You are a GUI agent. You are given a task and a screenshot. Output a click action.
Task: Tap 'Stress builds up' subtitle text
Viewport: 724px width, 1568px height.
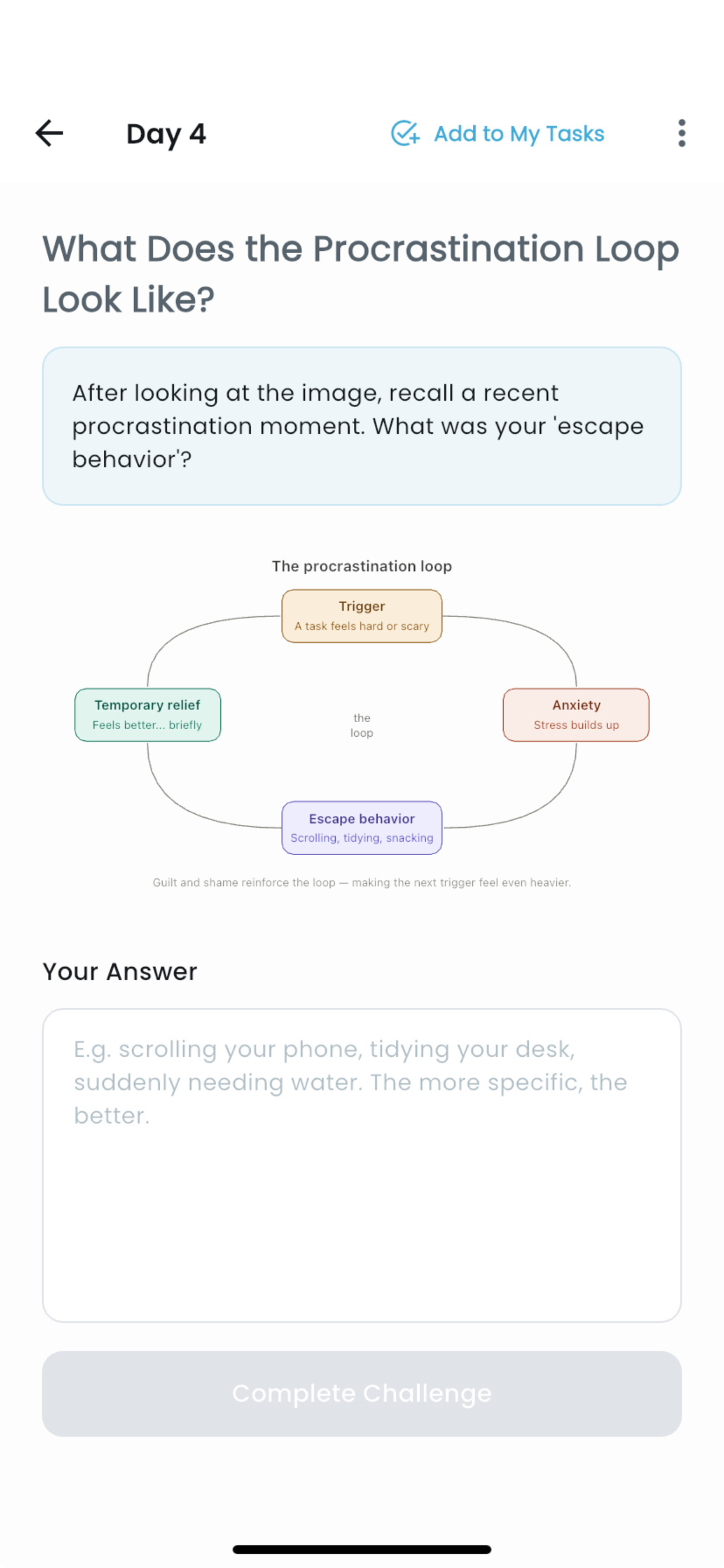pyautogui.click(x=576, y=725)
